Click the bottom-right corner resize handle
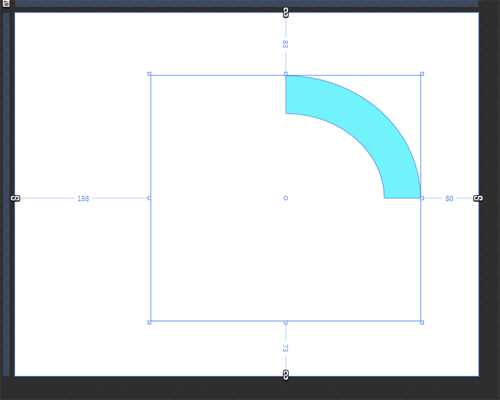The height and width of the screenshot is (400, 500). [x=422, y=322]
